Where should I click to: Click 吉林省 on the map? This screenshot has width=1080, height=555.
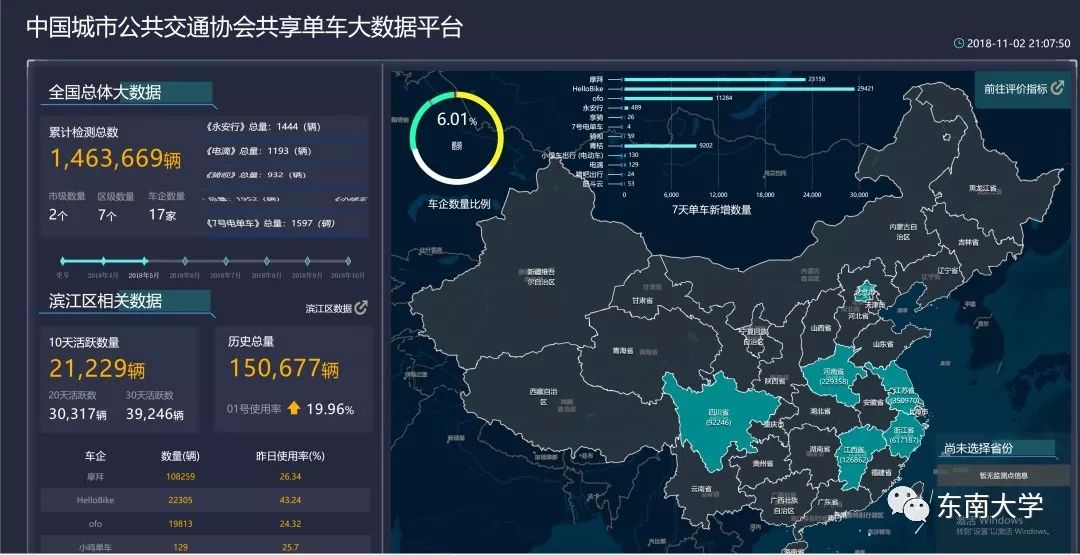pos(967,242)
